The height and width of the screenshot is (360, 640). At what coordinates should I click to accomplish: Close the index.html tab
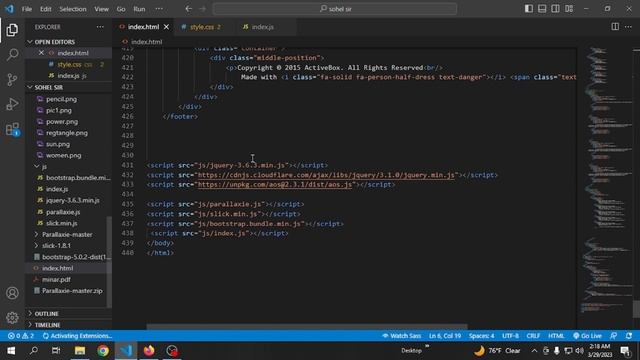(x=166, y=27)
